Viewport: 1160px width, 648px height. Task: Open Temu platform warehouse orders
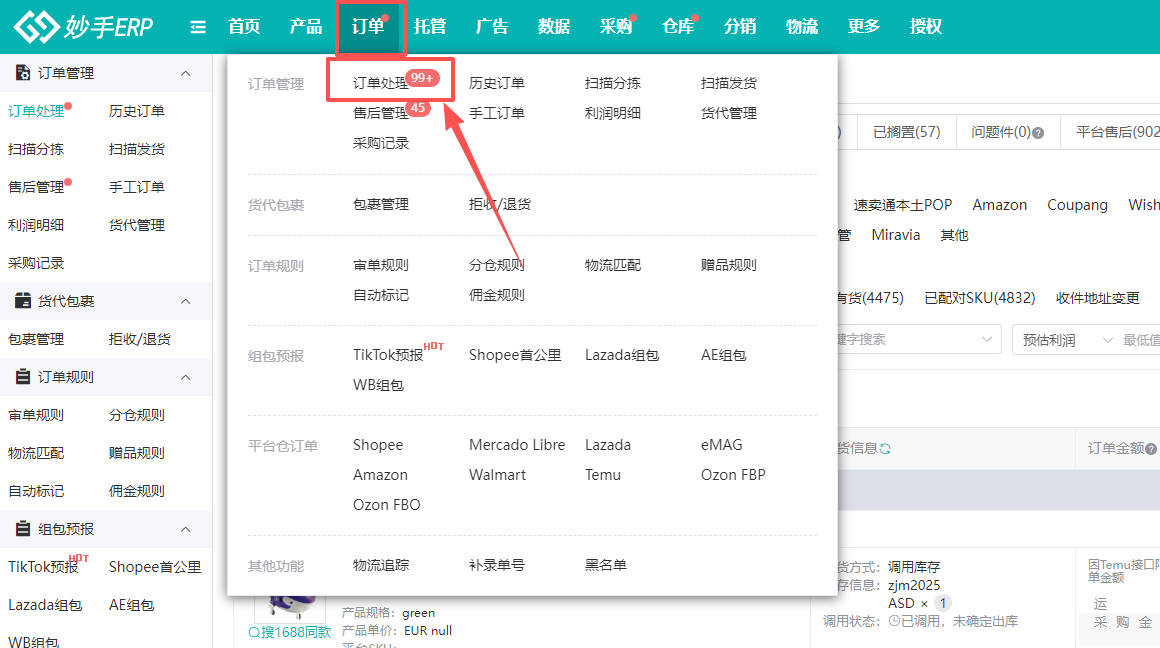(602, 475)
